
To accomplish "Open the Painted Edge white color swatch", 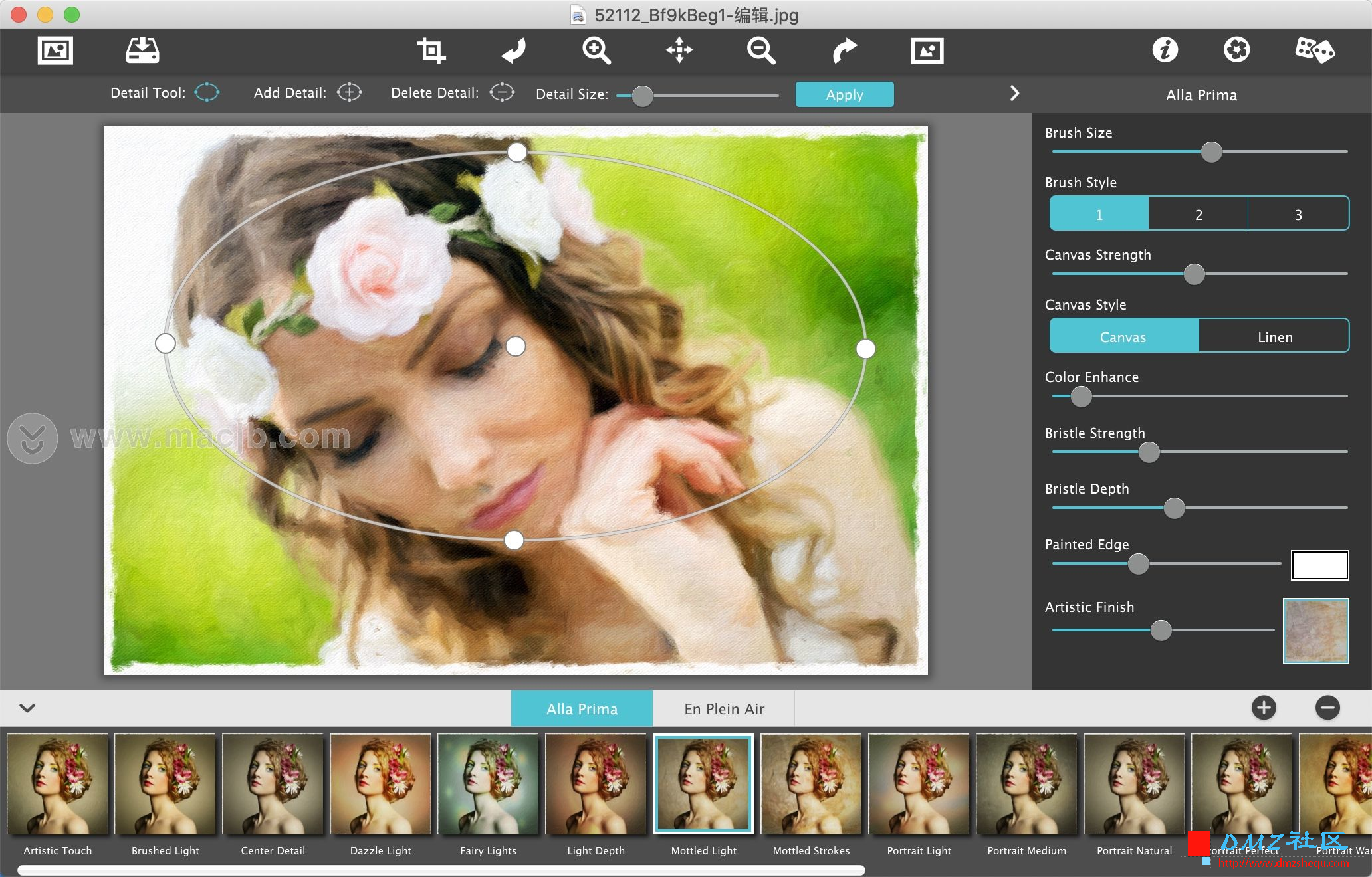I will [1319, 565].
